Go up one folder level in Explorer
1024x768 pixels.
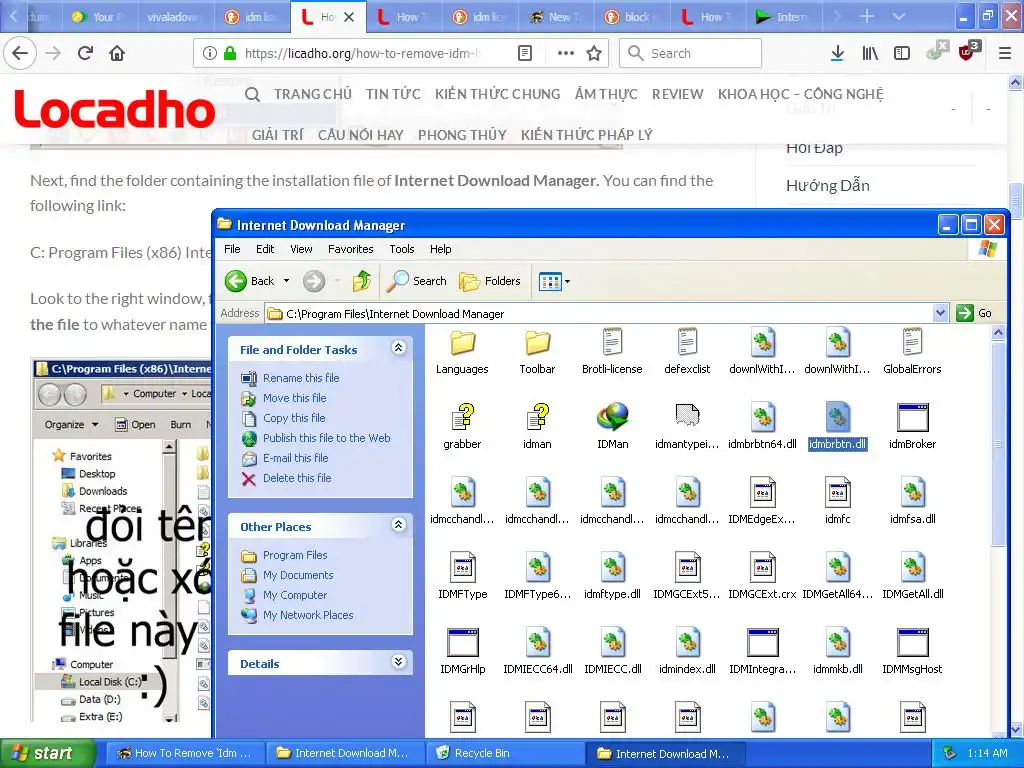(x=362, y=281)
